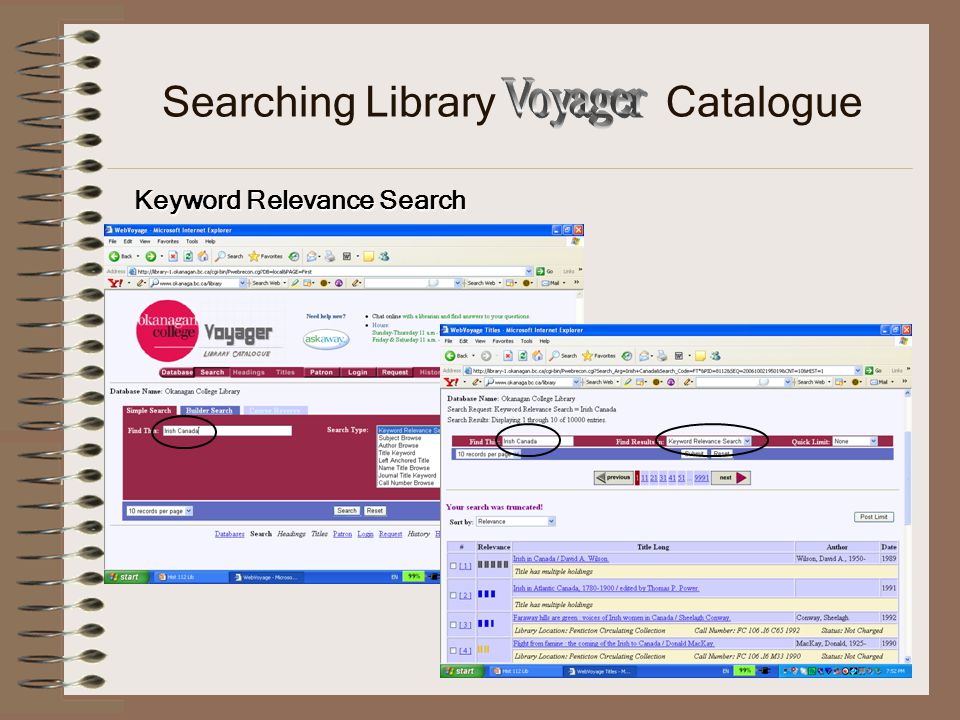Click Yahoo logo in WebVoyage Titles window
Screen dimensions: 960x720
pyautogui.click(x=451, y=382)
